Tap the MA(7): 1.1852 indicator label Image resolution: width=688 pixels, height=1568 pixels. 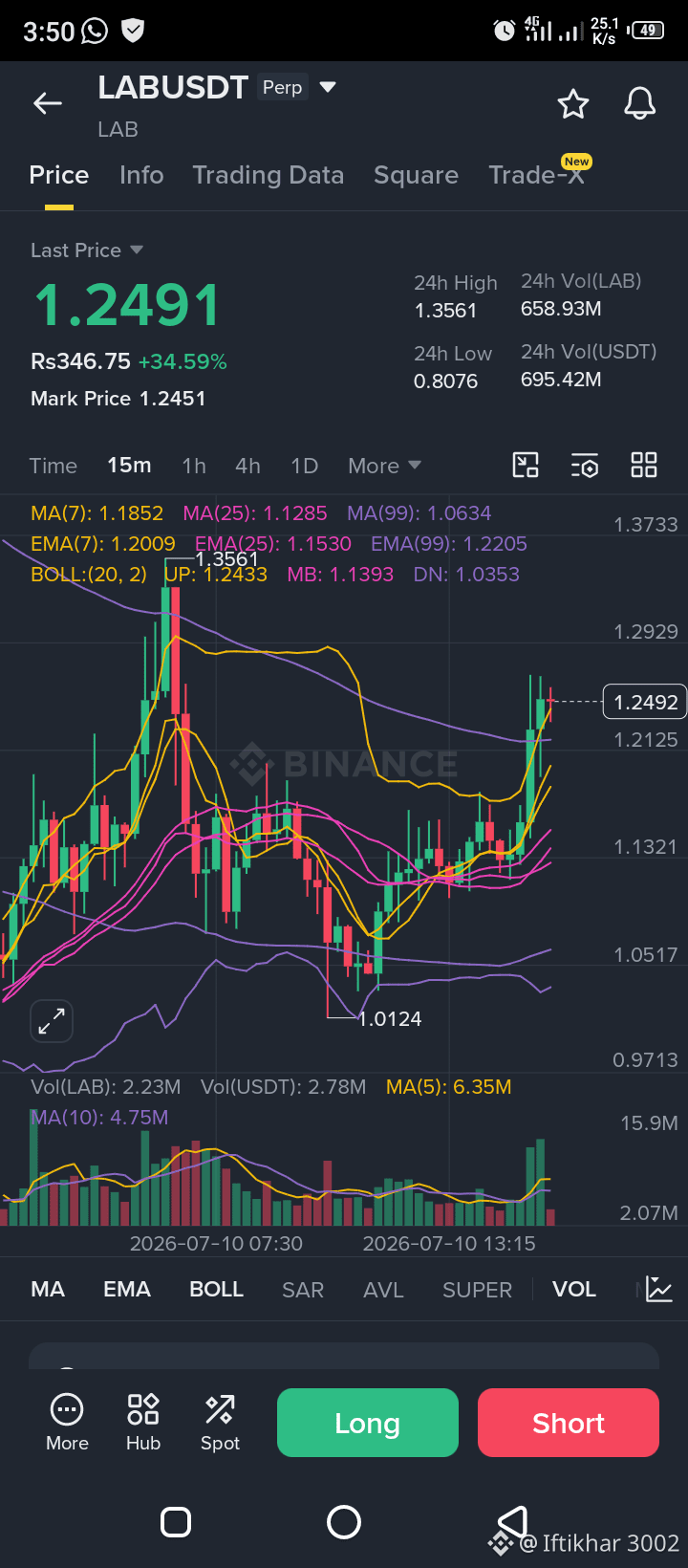pyautogui.click(x=97, y=512)
